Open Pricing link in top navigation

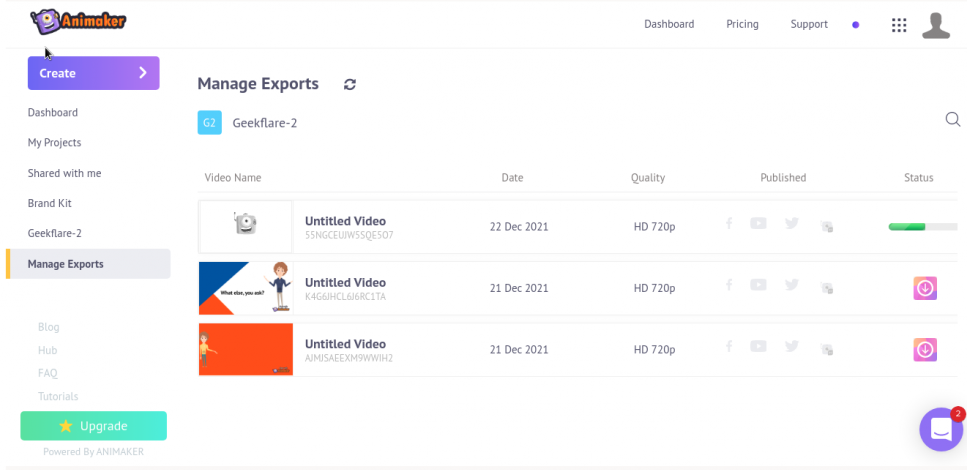point(742,24)
